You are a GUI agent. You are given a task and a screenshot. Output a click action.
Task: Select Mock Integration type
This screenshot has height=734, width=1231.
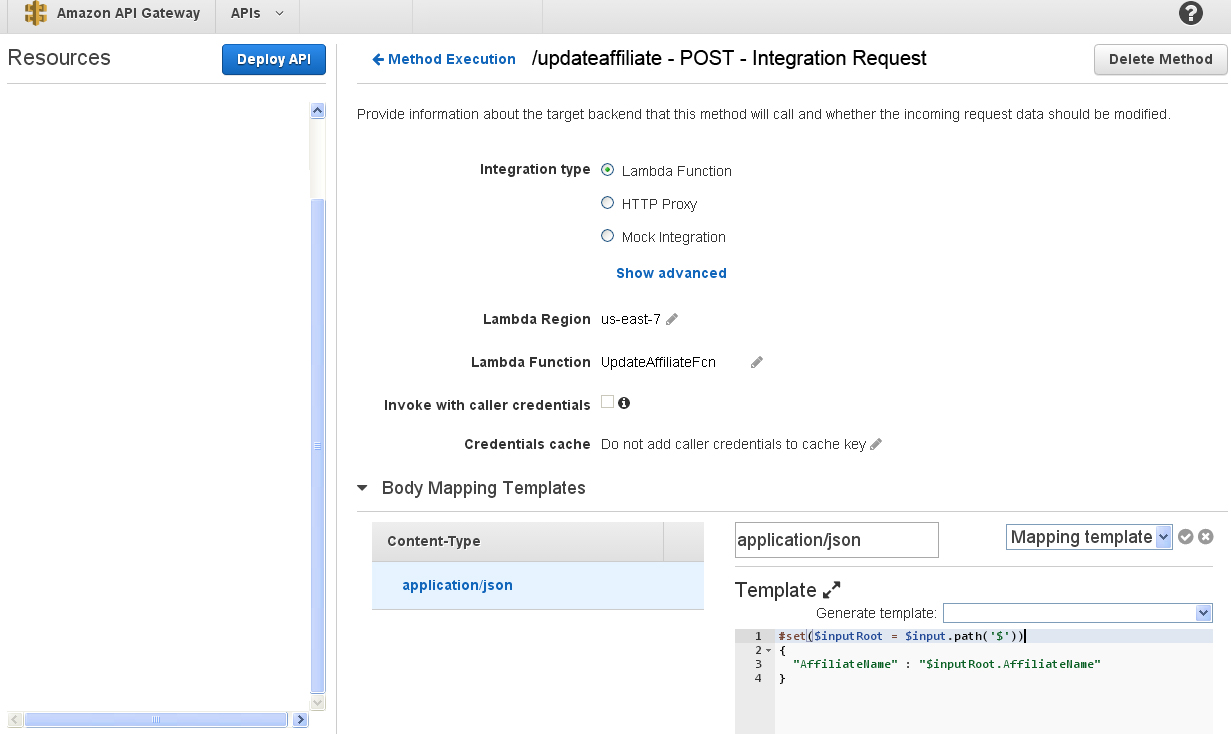pyautogui.click(x=607, y=236)
